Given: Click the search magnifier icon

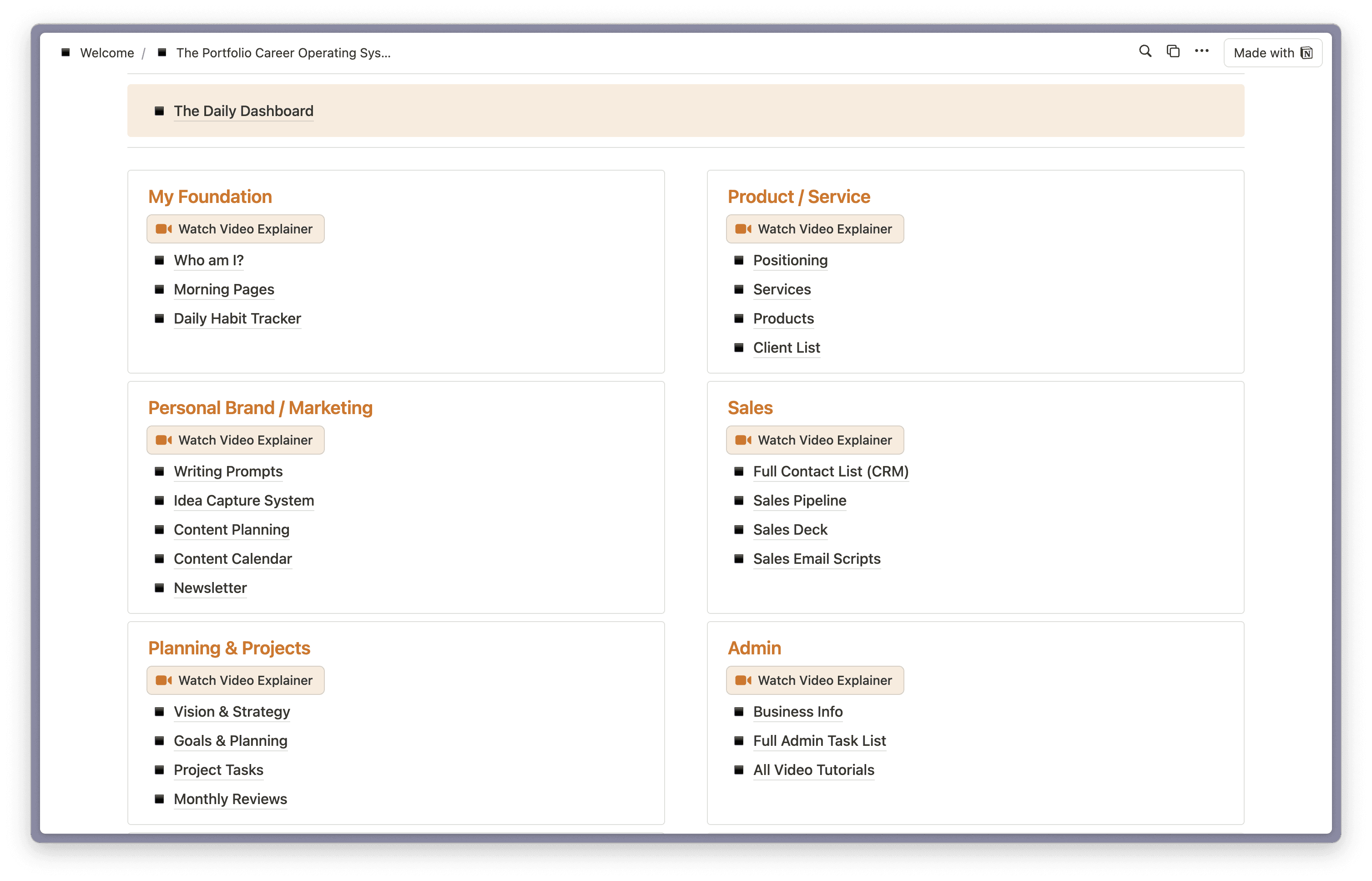Looking at the screenshot, I should [1145, 51].
